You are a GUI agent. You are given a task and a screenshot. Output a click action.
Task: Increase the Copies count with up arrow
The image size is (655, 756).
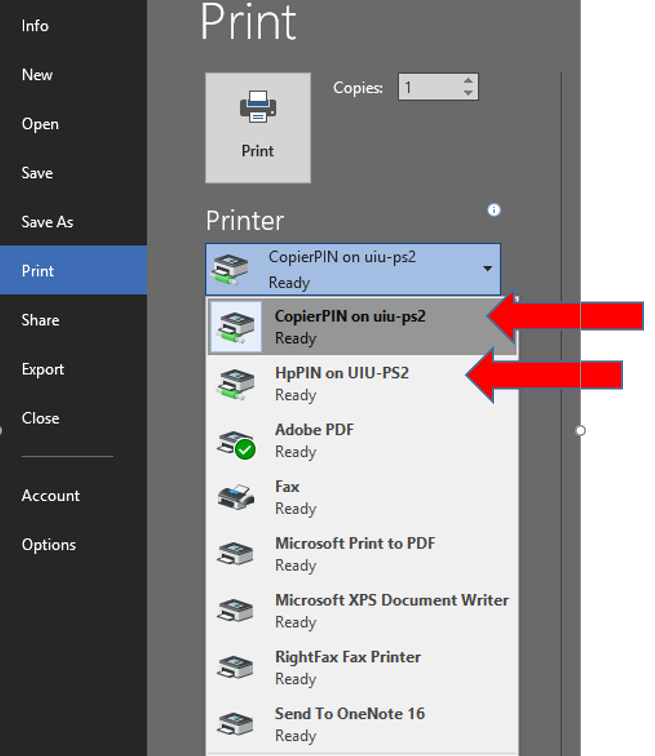468,81
